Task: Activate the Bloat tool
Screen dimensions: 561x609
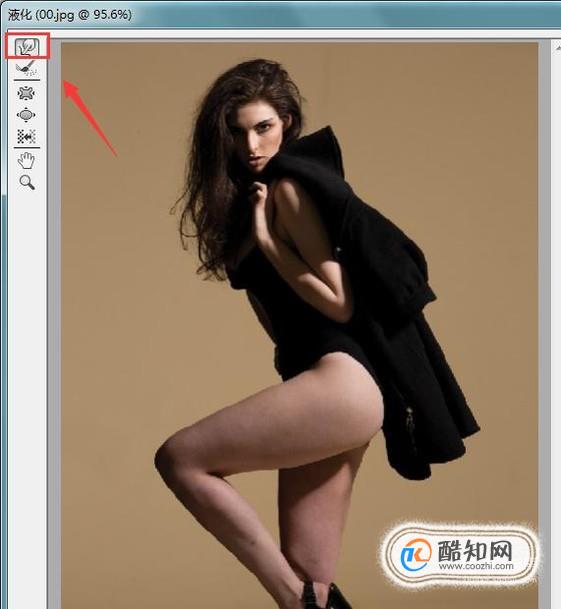Action: tap(26, 115)
